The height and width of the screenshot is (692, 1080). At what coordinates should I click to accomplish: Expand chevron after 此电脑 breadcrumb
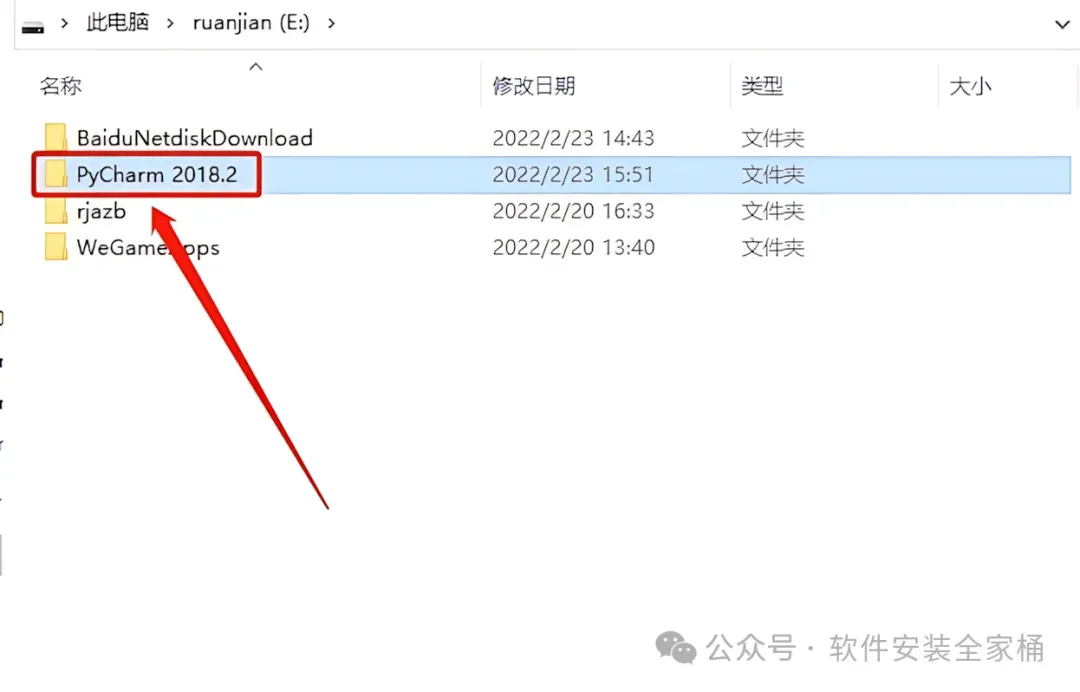(x=170, y=23)
